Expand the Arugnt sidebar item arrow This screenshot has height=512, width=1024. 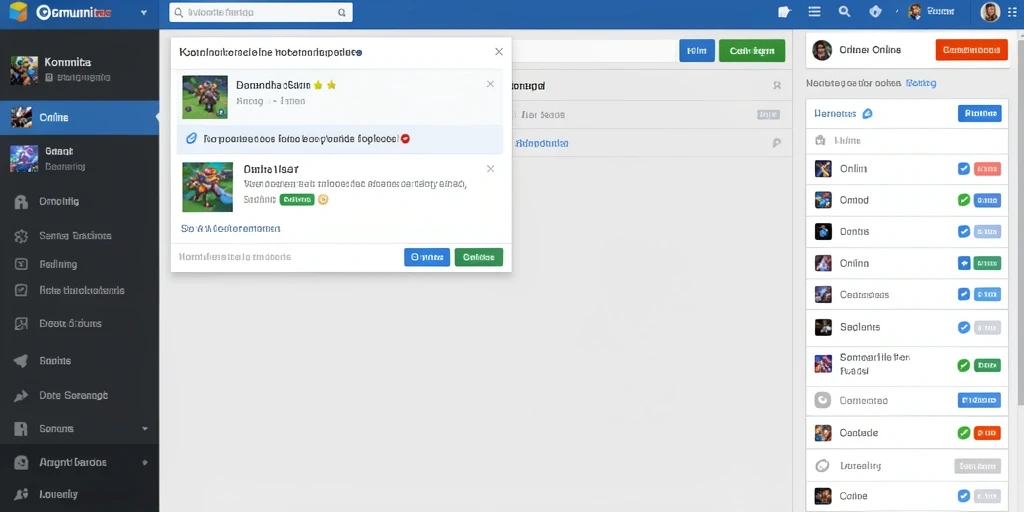point(144,462)
